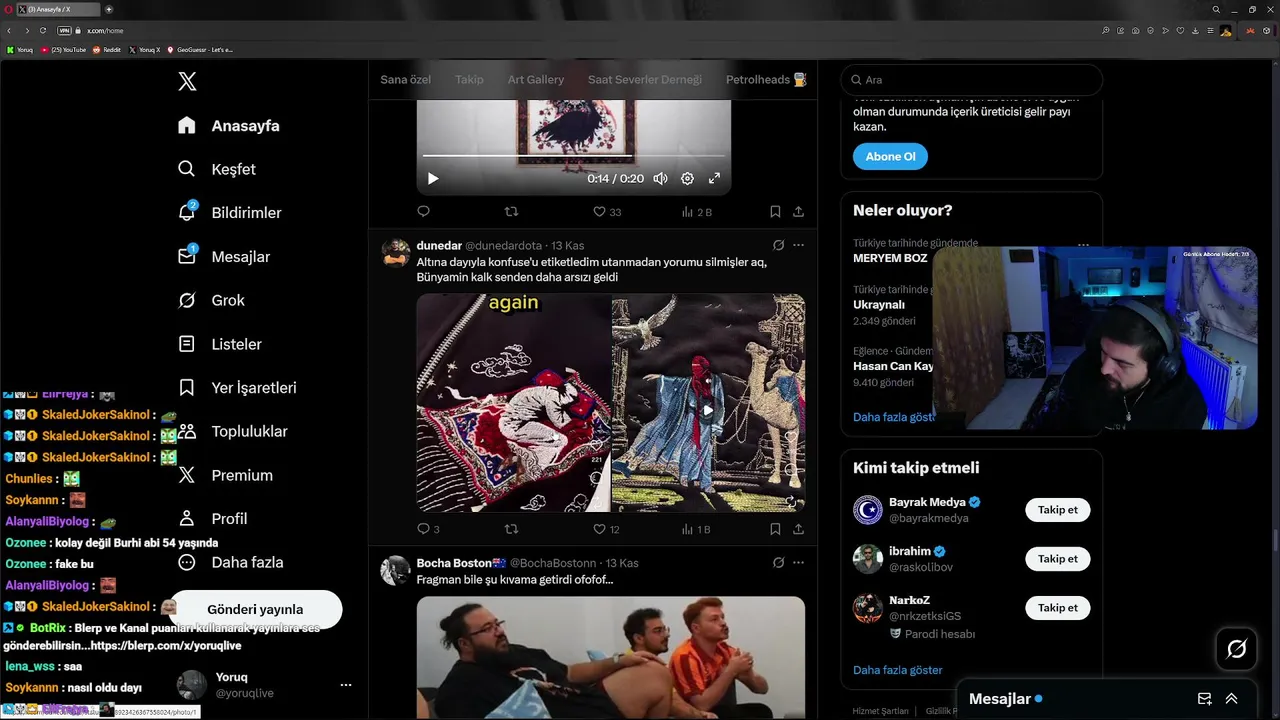1280x720 pixels.
Task: Repost the video post
Action: coord(511,212)
